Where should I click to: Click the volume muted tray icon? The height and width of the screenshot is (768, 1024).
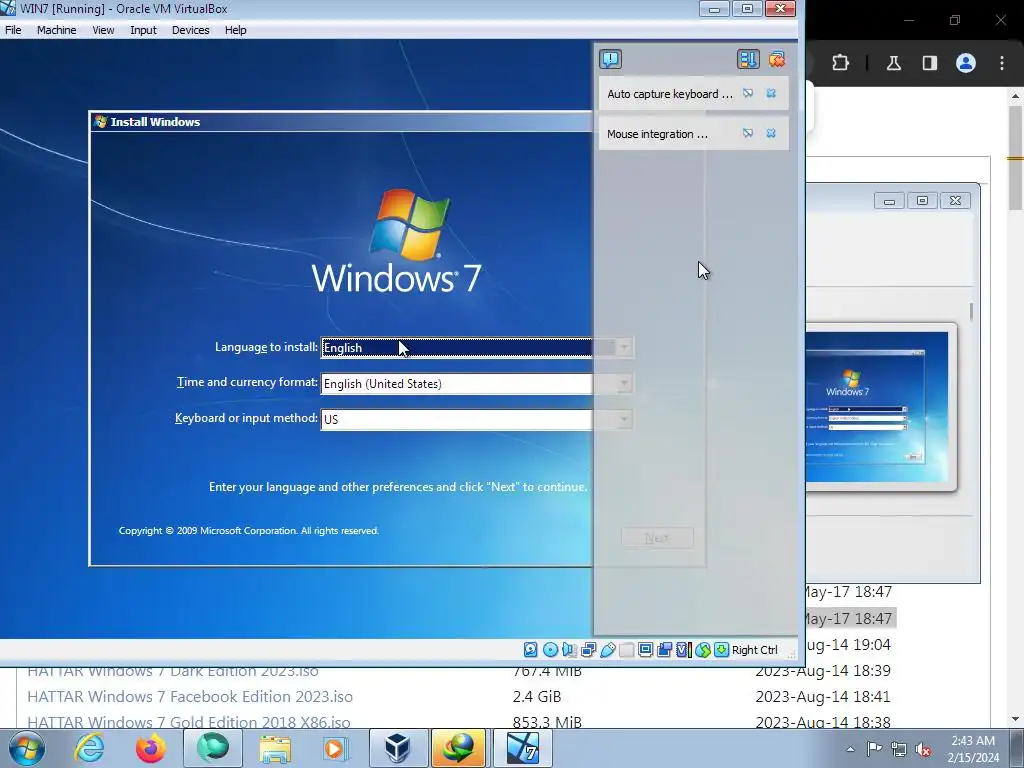923,750
